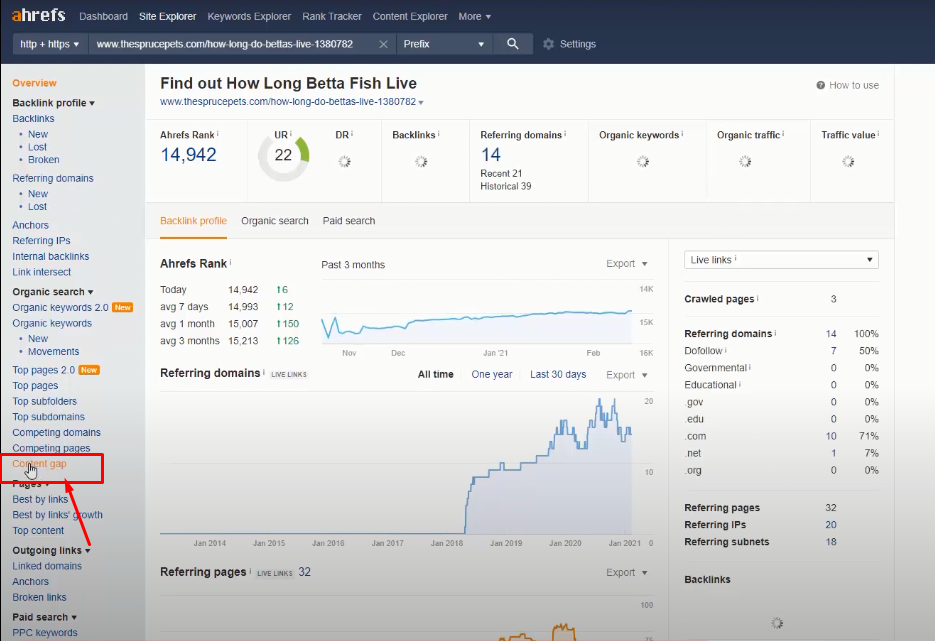Switch to Paid search tab
The image size is (935, 641).
coord(349,221)
